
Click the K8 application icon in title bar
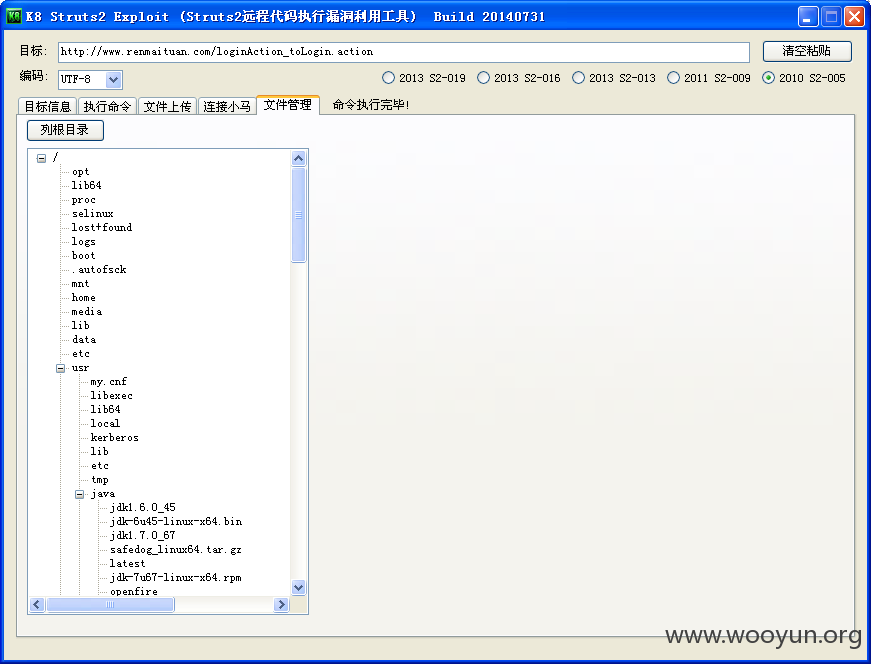pyautogui.click(x=13, y=16)
